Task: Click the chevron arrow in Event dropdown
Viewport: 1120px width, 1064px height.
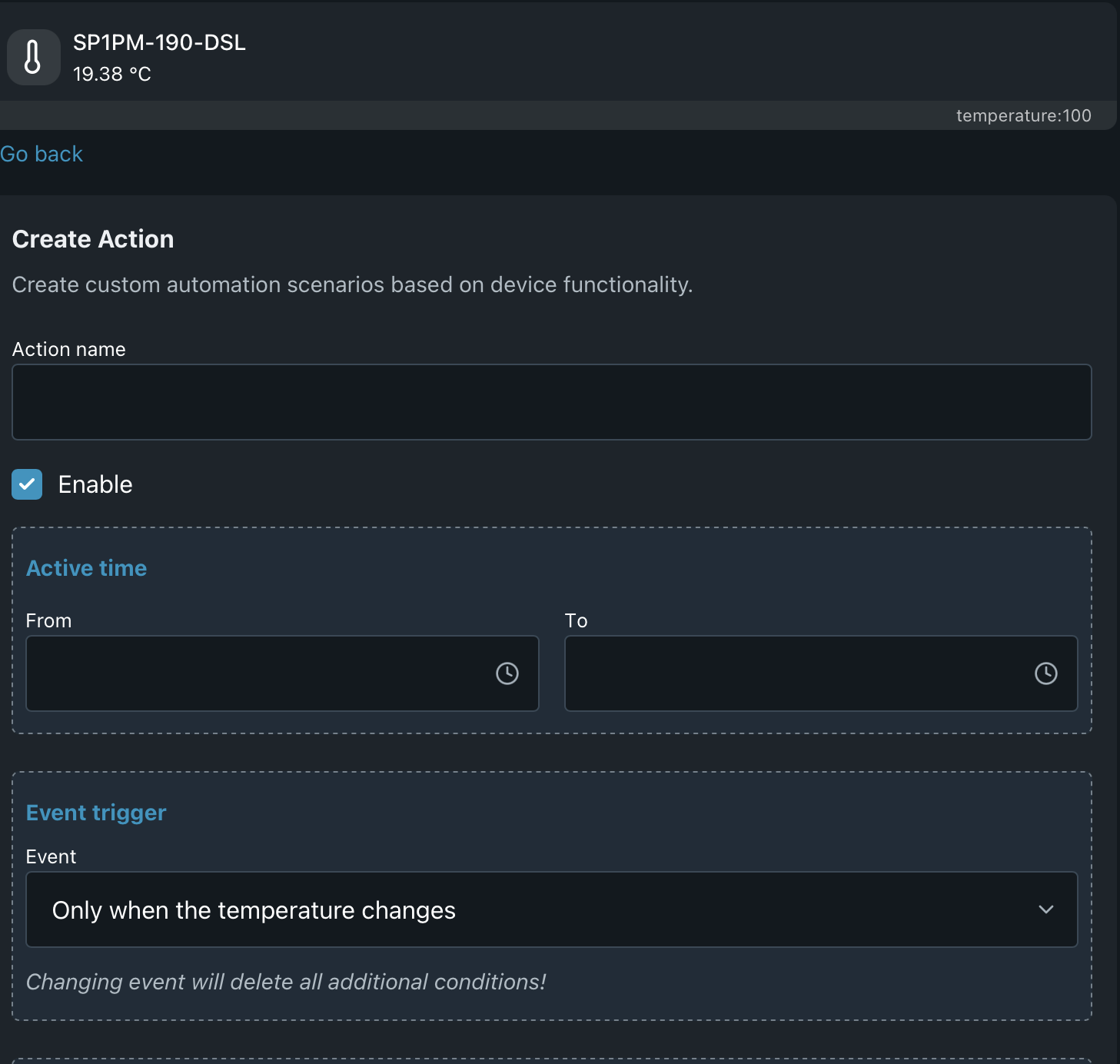Action: [1045, 909]
